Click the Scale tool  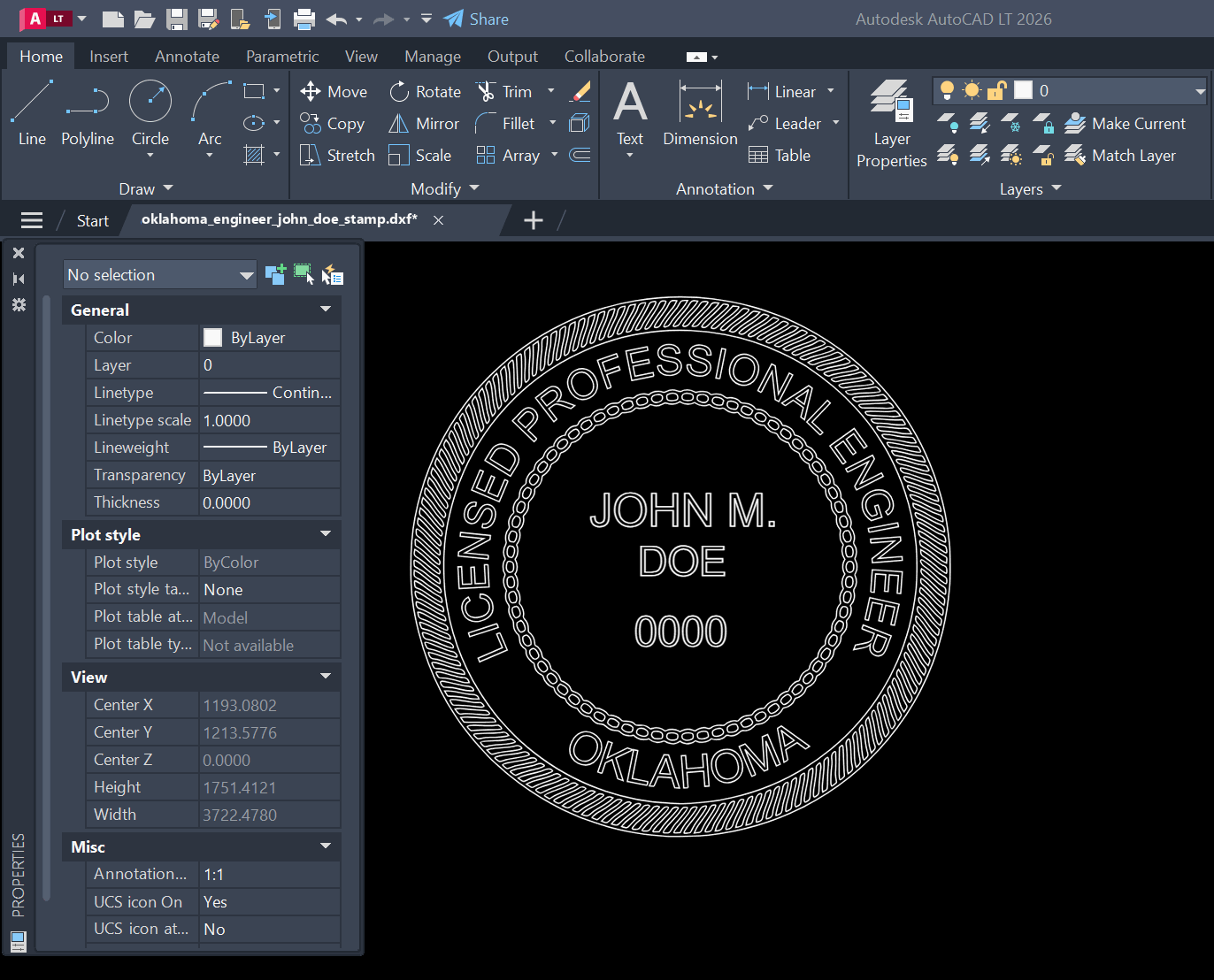(x=420, y=155)
